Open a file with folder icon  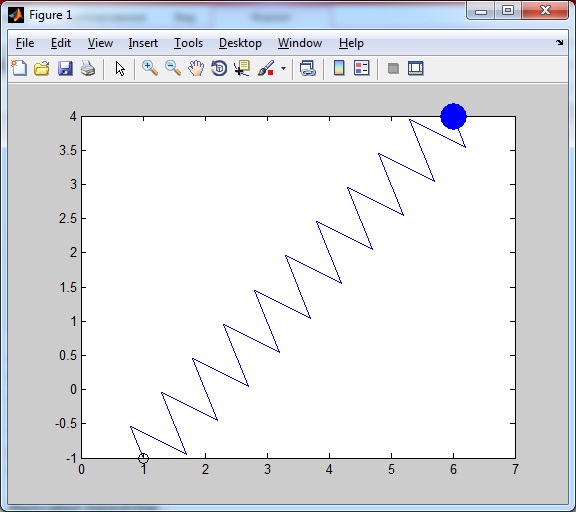tap(42, 68)
